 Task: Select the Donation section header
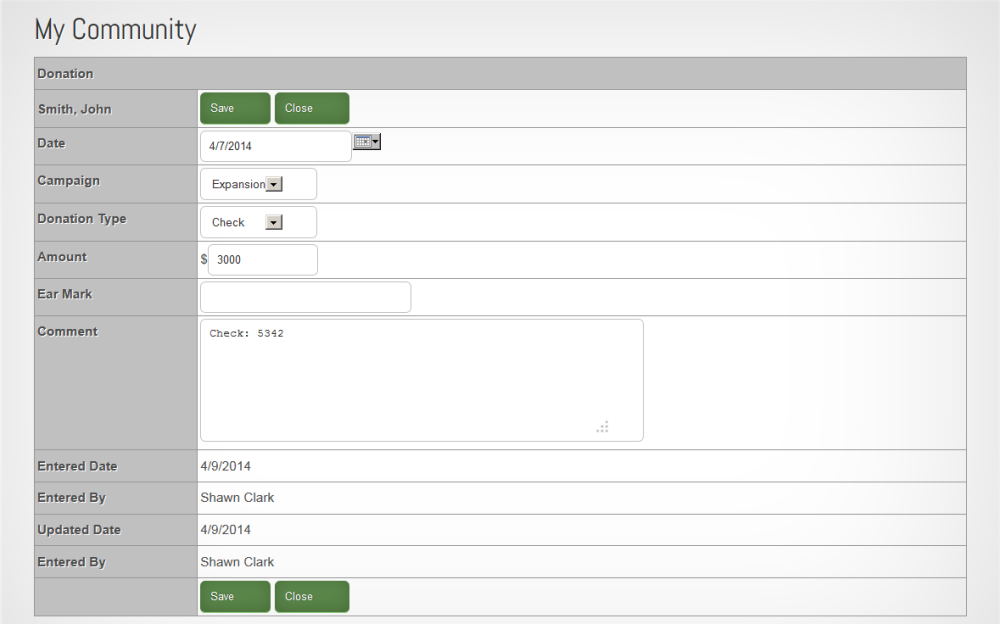click(x=65, y=74)
